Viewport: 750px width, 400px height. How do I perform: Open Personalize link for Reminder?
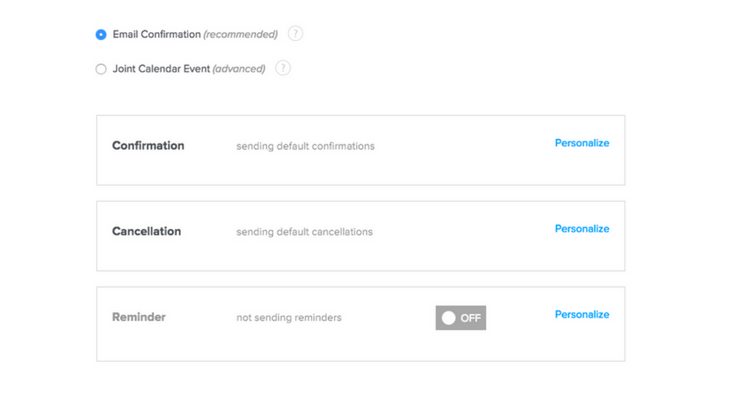click(x=582, y=314)
